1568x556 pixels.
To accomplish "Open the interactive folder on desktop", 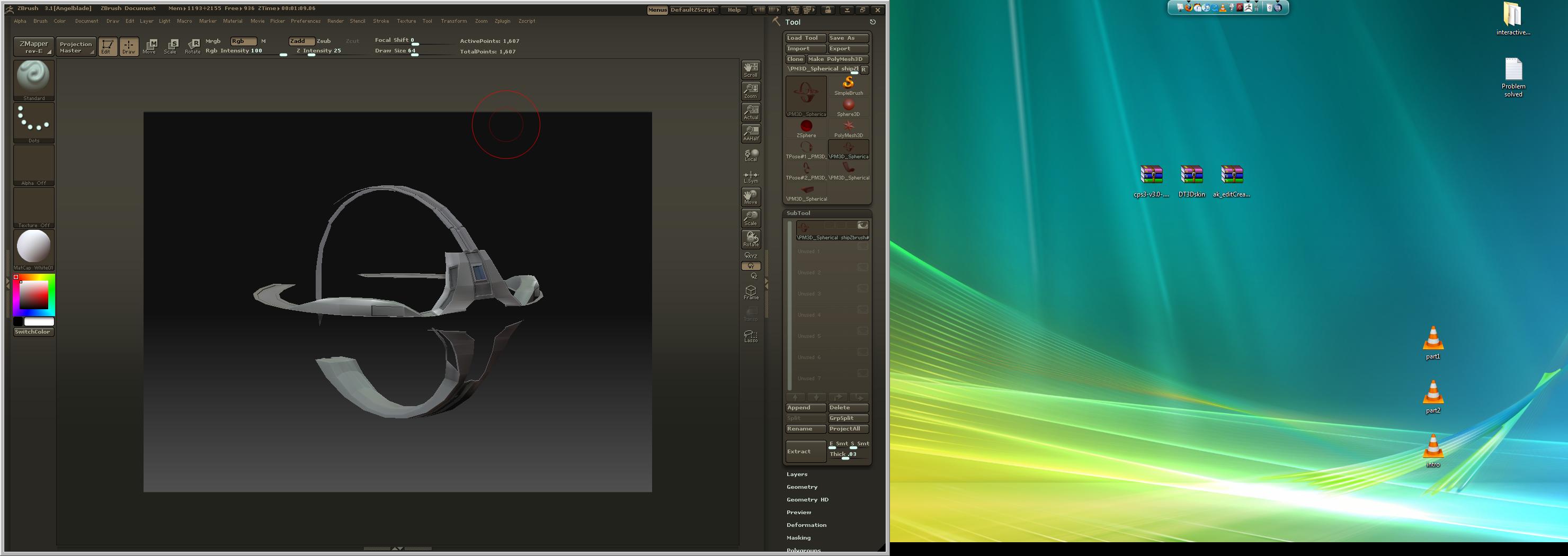I will [x=1513, y=19].
